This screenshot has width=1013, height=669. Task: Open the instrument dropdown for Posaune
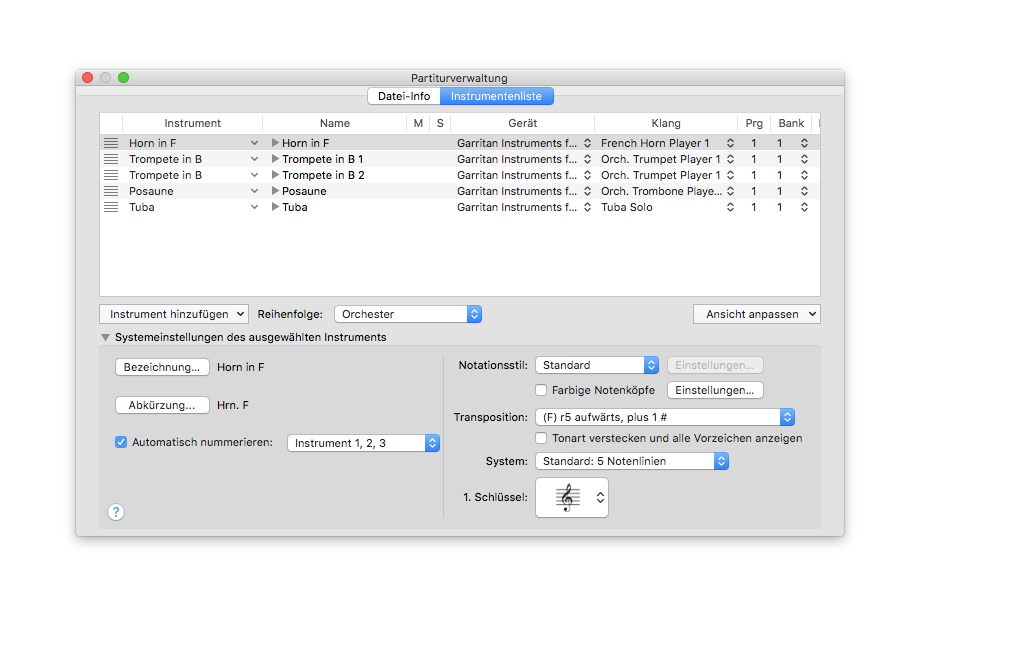(x=255, y=191)
